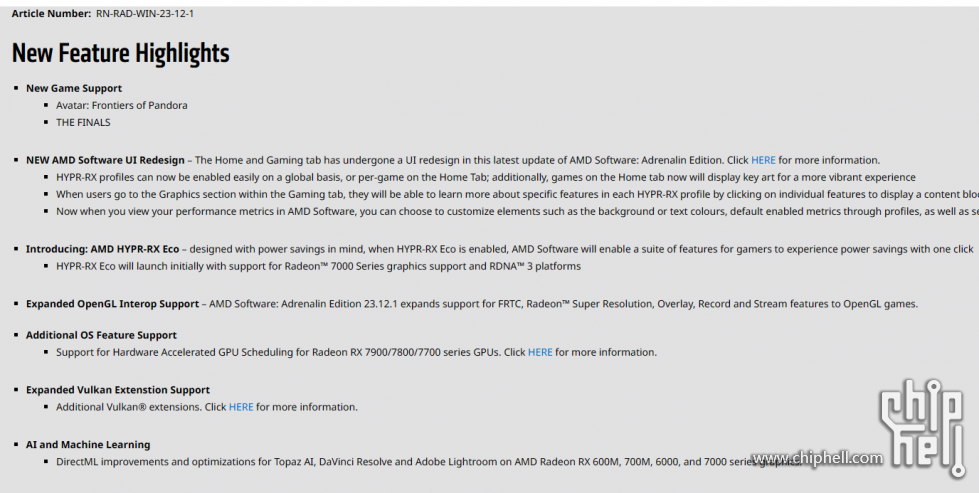Open the HERE link for Vulkan extensions

click(x=241, y=408)
